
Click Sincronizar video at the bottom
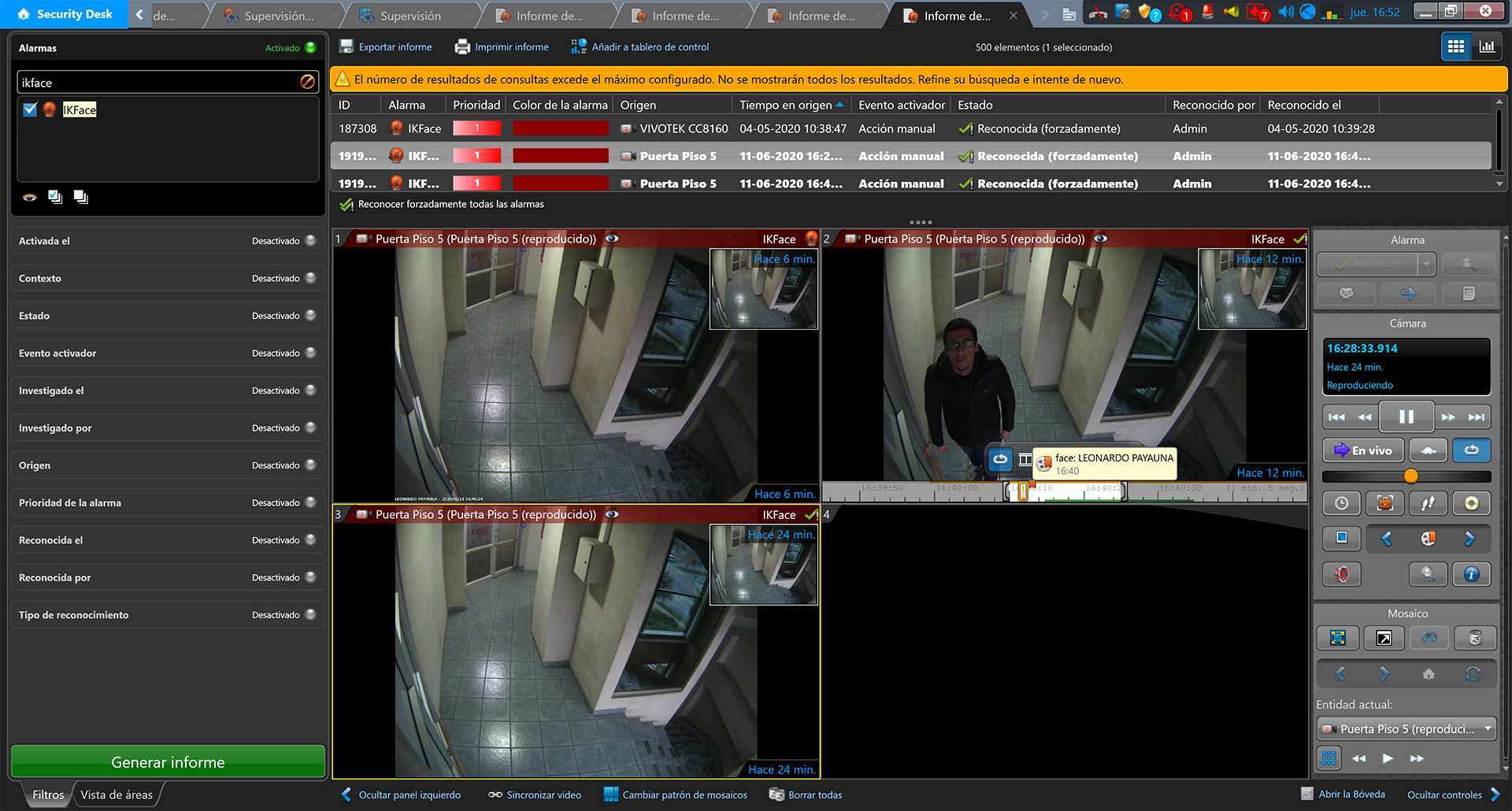point(535,794)
